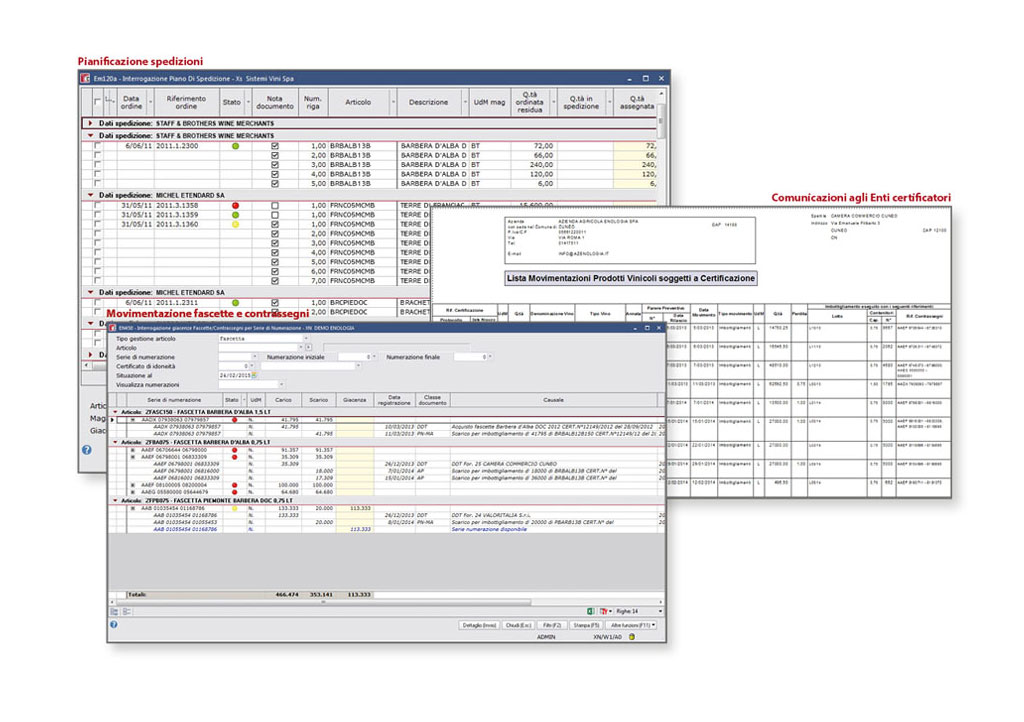Click the Chiudi (Esc) button
The width and height of the screenshot is (1024, 722).
519,625
